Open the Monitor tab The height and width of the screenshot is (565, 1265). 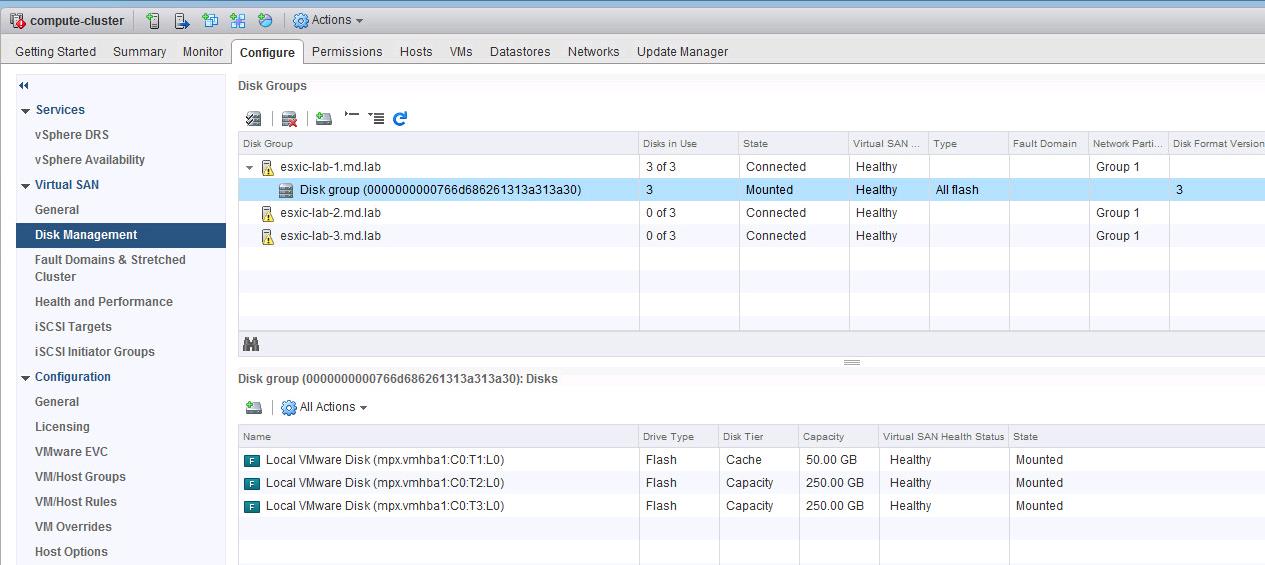(203, 52)
